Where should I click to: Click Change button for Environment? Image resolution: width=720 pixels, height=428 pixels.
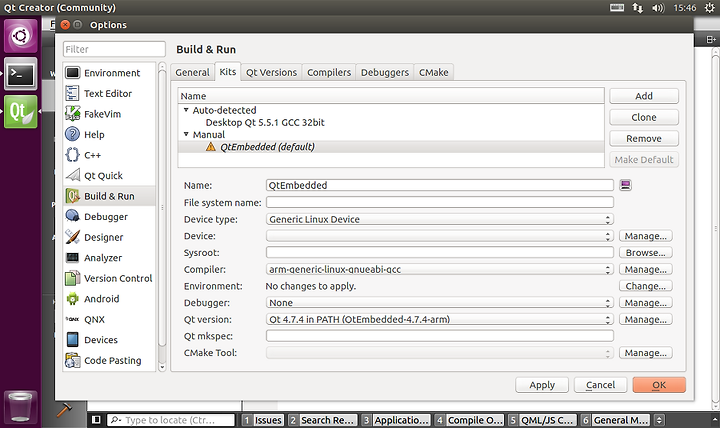click(x=646, y=286)
